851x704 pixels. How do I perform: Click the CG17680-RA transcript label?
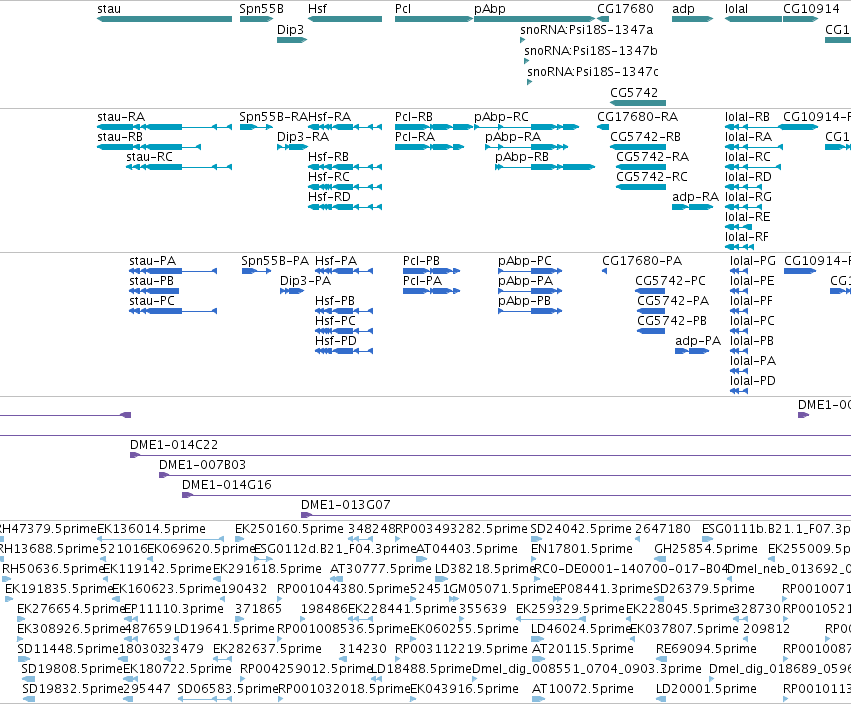coord(638,117)
